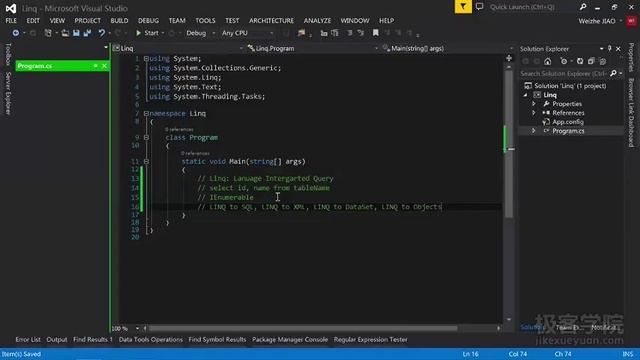
Task: Click the Navigate Backward toolbar icon
Action: tap(16, 33)
